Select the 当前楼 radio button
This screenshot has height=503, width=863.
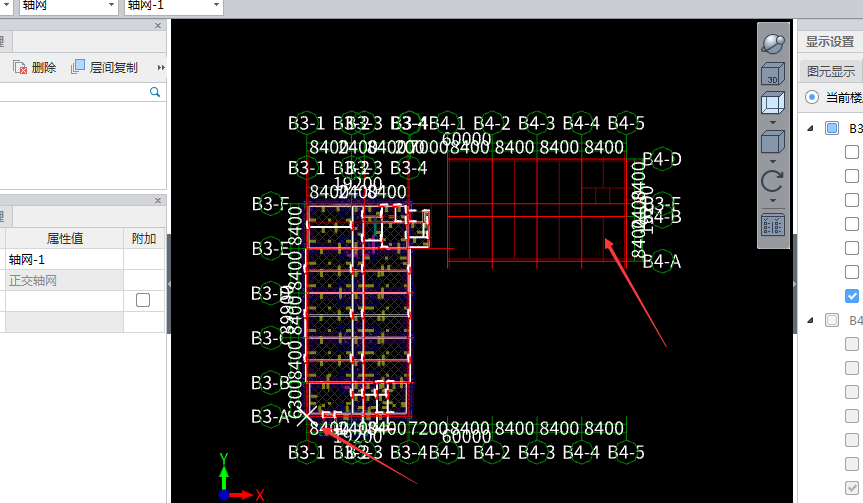(x=812, y=97)
